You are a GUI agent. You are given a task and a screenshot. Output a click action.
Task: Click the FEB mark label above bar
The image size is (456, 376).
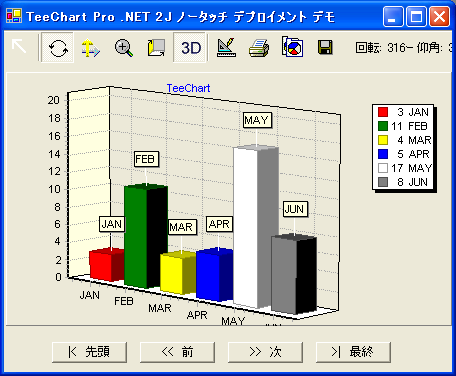(x=146, y=159)
